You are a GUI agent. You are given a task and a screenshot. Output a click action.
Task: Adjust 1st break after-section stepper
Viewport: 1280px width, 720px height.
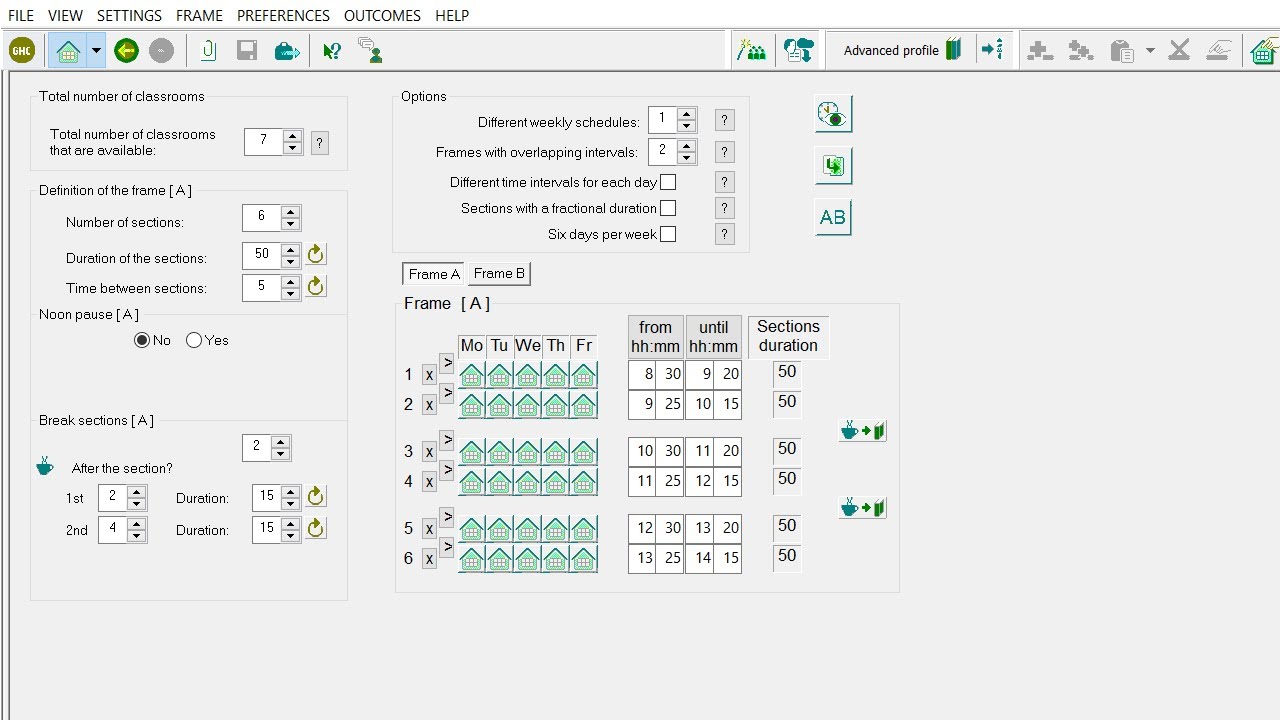coord(137,497)
